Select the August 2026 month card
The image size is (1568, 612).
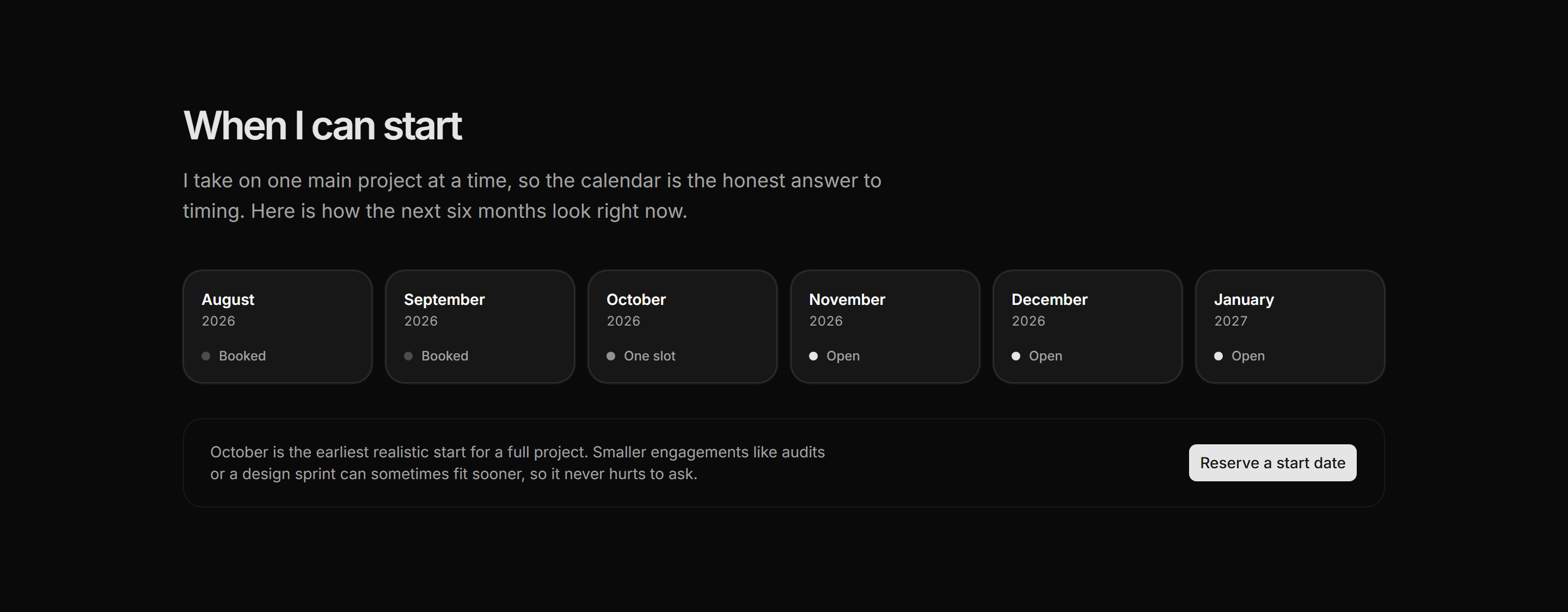278,327
